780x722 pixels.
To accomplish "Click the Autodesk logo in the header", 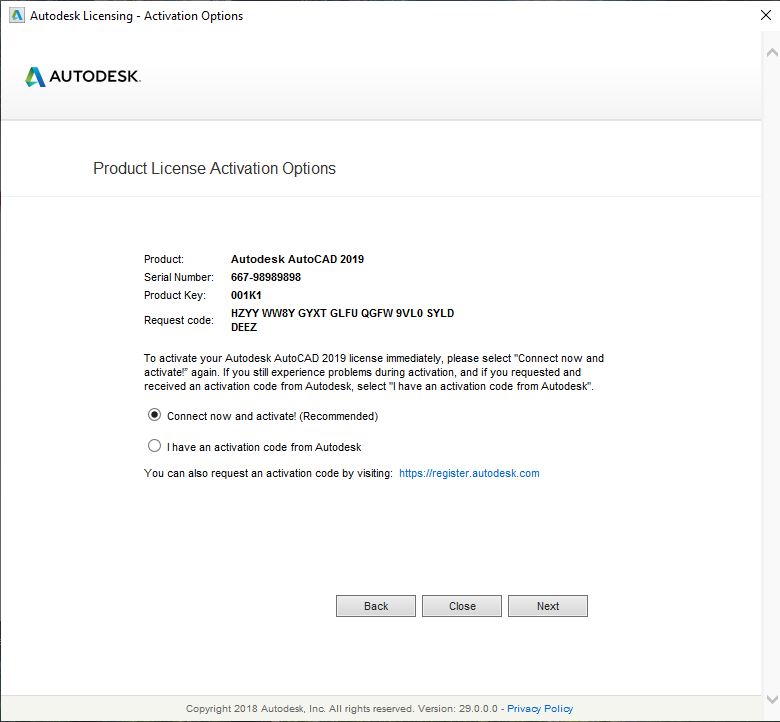I will click(x=83, y=77).
